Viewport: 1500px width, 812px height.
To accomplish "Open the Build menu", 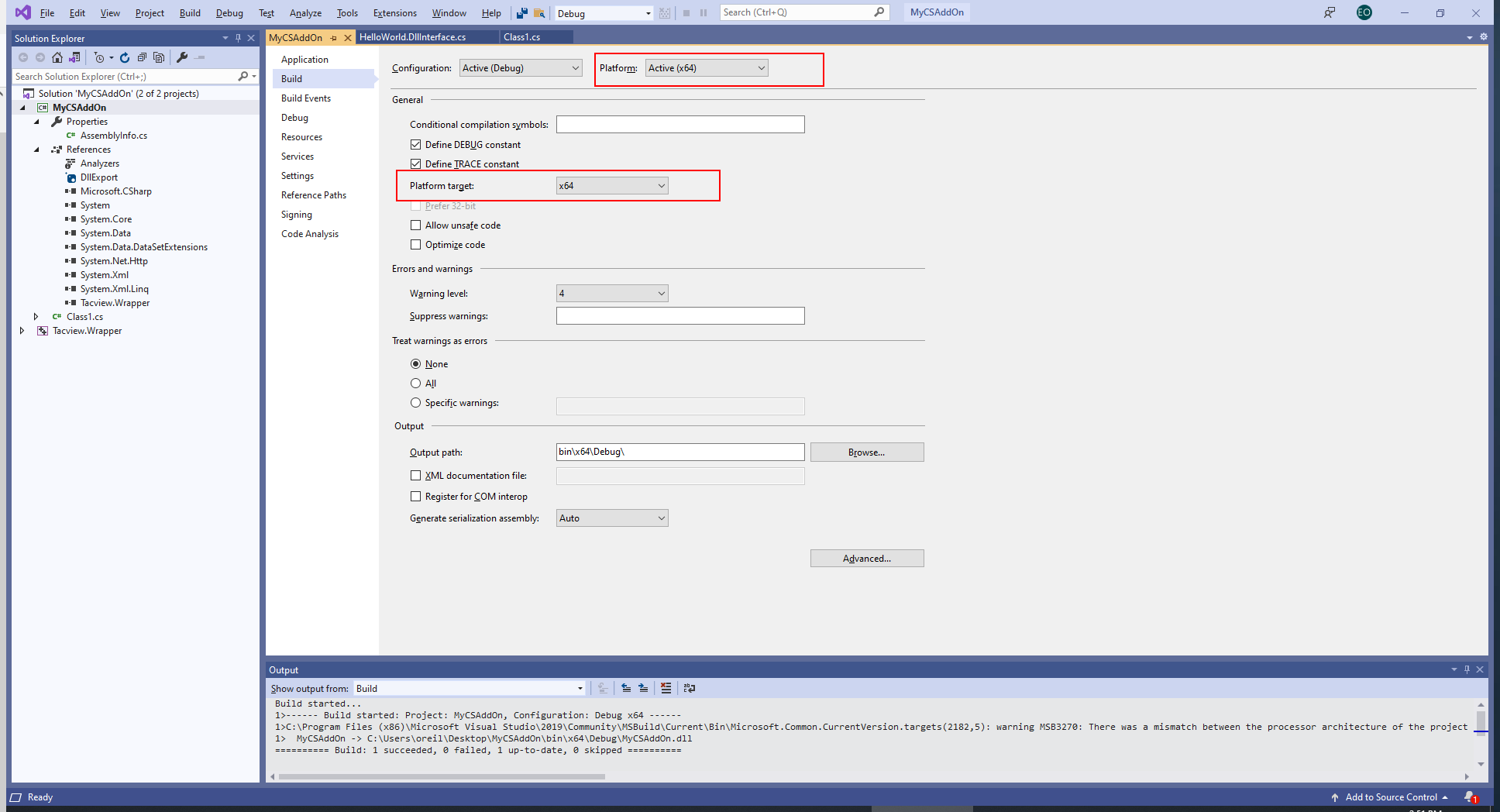I will [190, 13].
